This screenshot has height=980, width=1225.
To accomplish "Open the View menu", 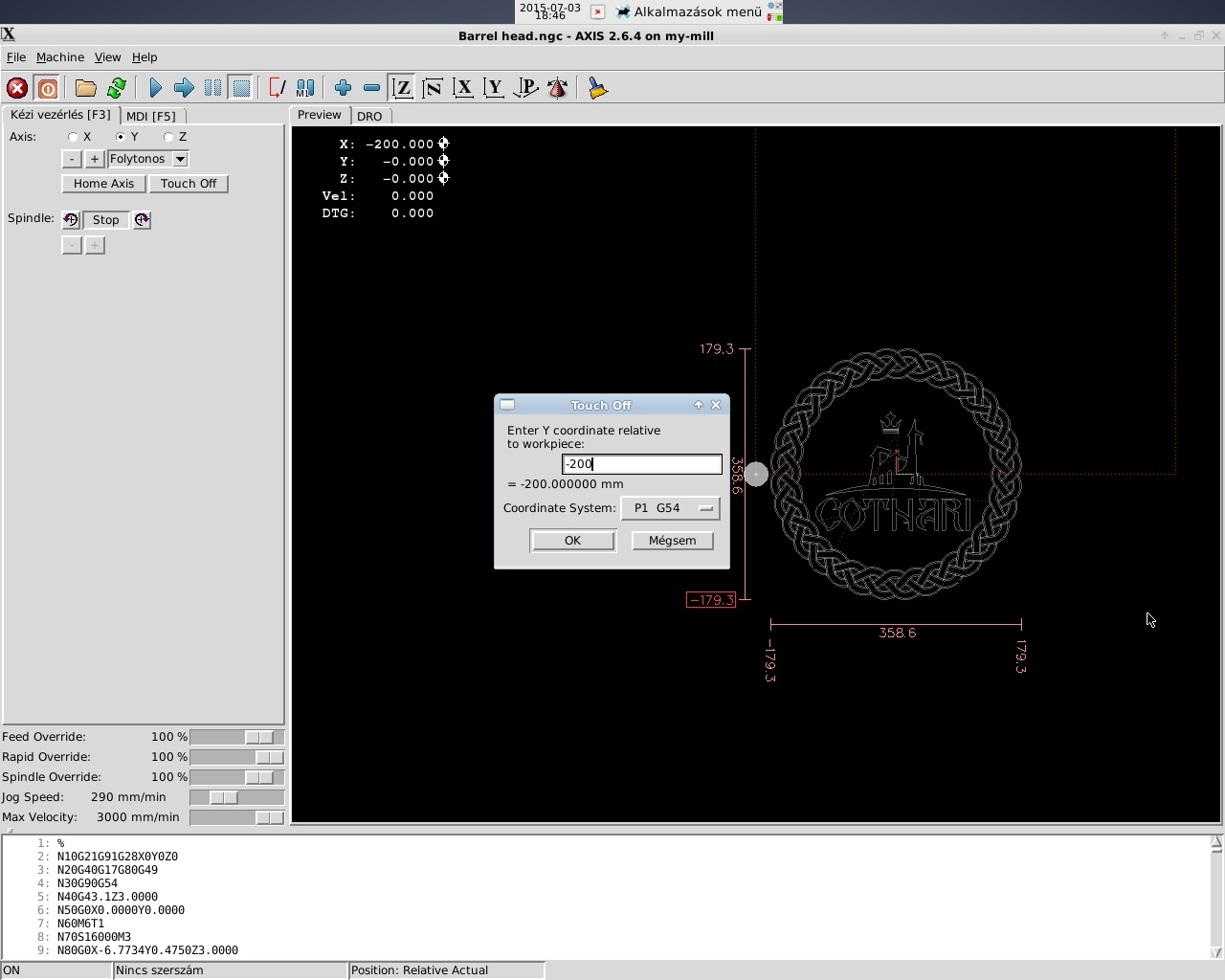I will point(107,57).
